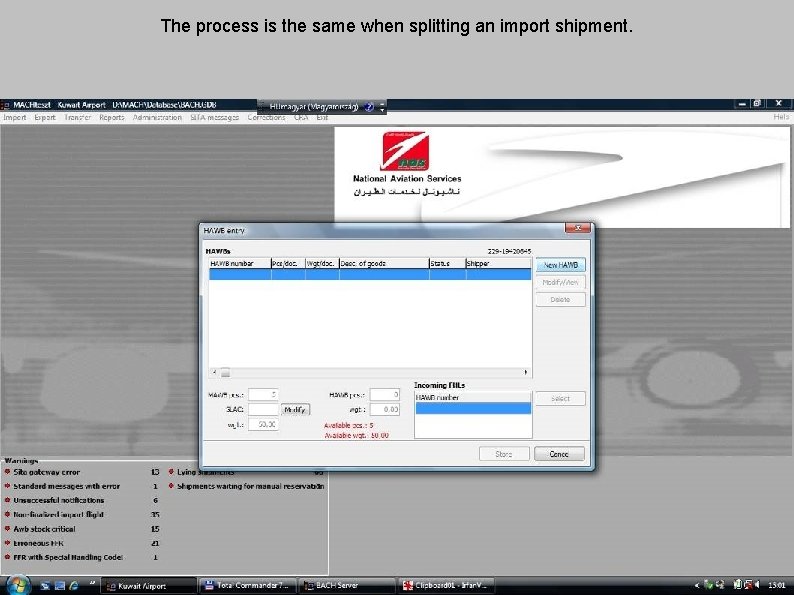Open the Reports menu

[x=112, y=117]
